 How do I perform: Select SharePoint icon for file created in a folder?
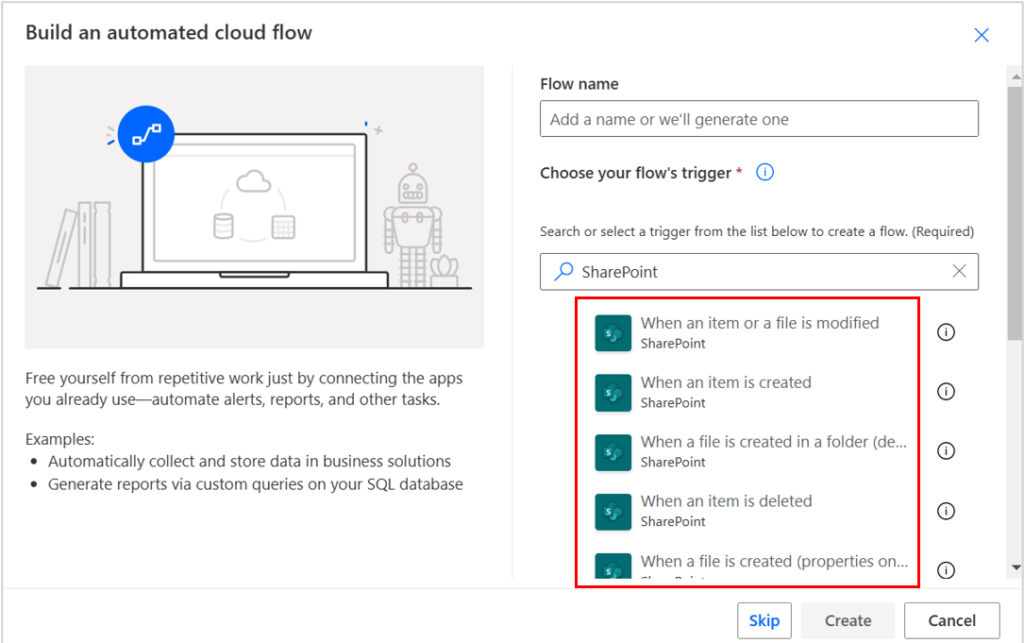[x=613, y=452]
